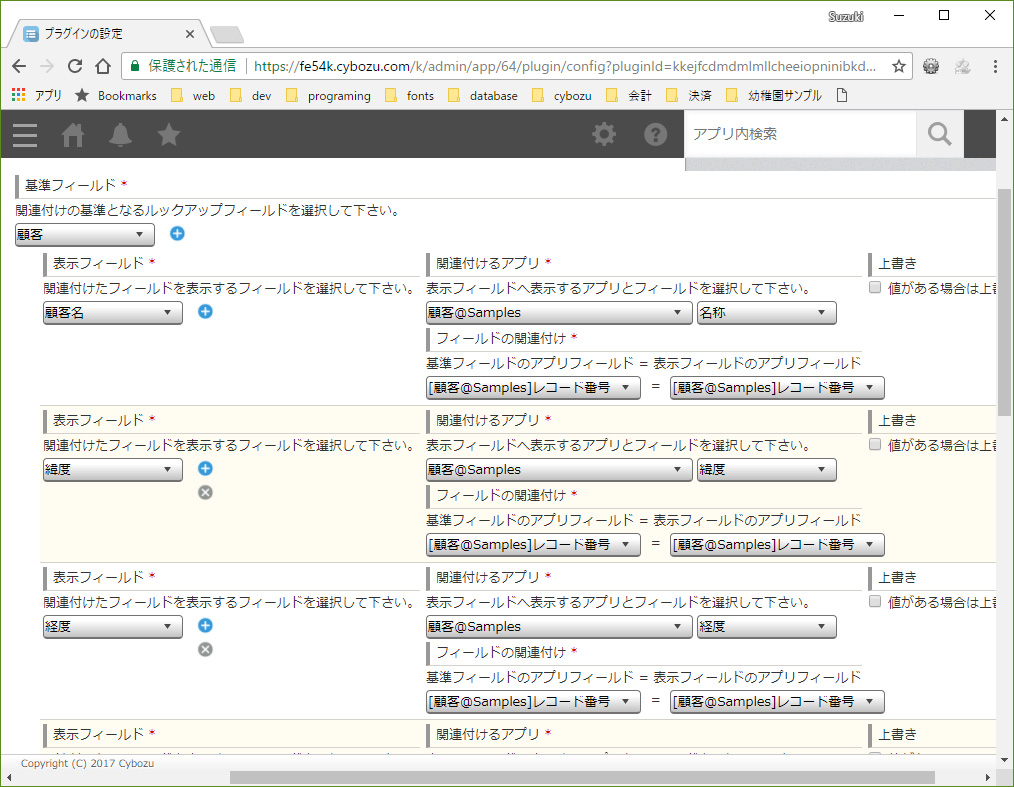Open the 決済 bookmarks folder
The image size is (1014, 787).
pos(689,96)
